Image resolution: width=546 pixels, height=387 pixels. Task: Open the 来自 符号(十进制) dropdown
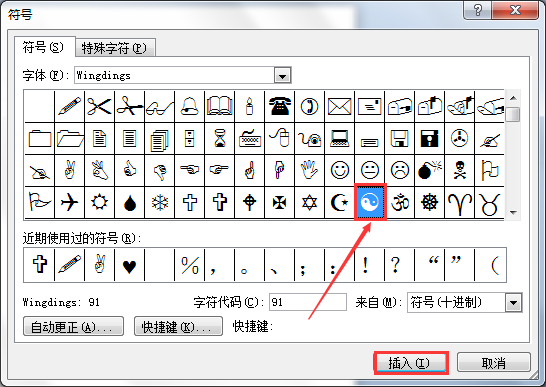(x=513, y=302)
